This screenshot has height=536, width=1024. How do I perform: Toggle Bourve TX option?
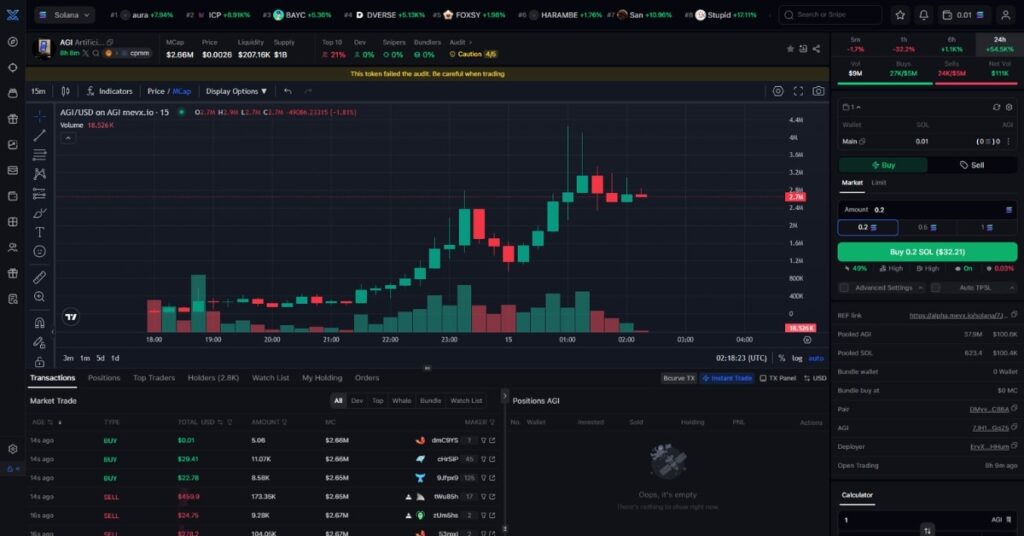679,378
